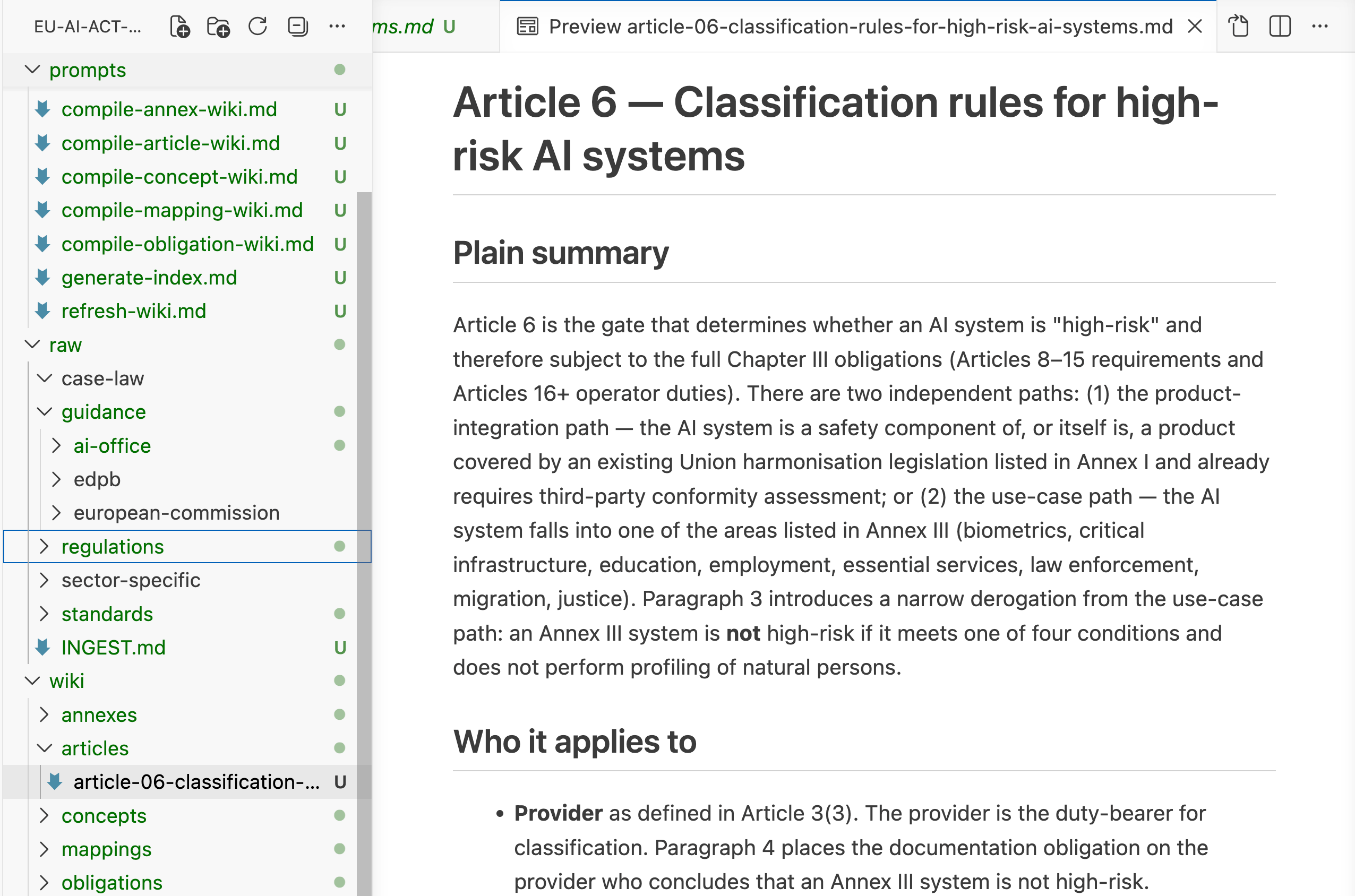Split the editor to the right
Viewport: 1355px width, 896px height.
pyautogui.click(x=1280, y=27)
